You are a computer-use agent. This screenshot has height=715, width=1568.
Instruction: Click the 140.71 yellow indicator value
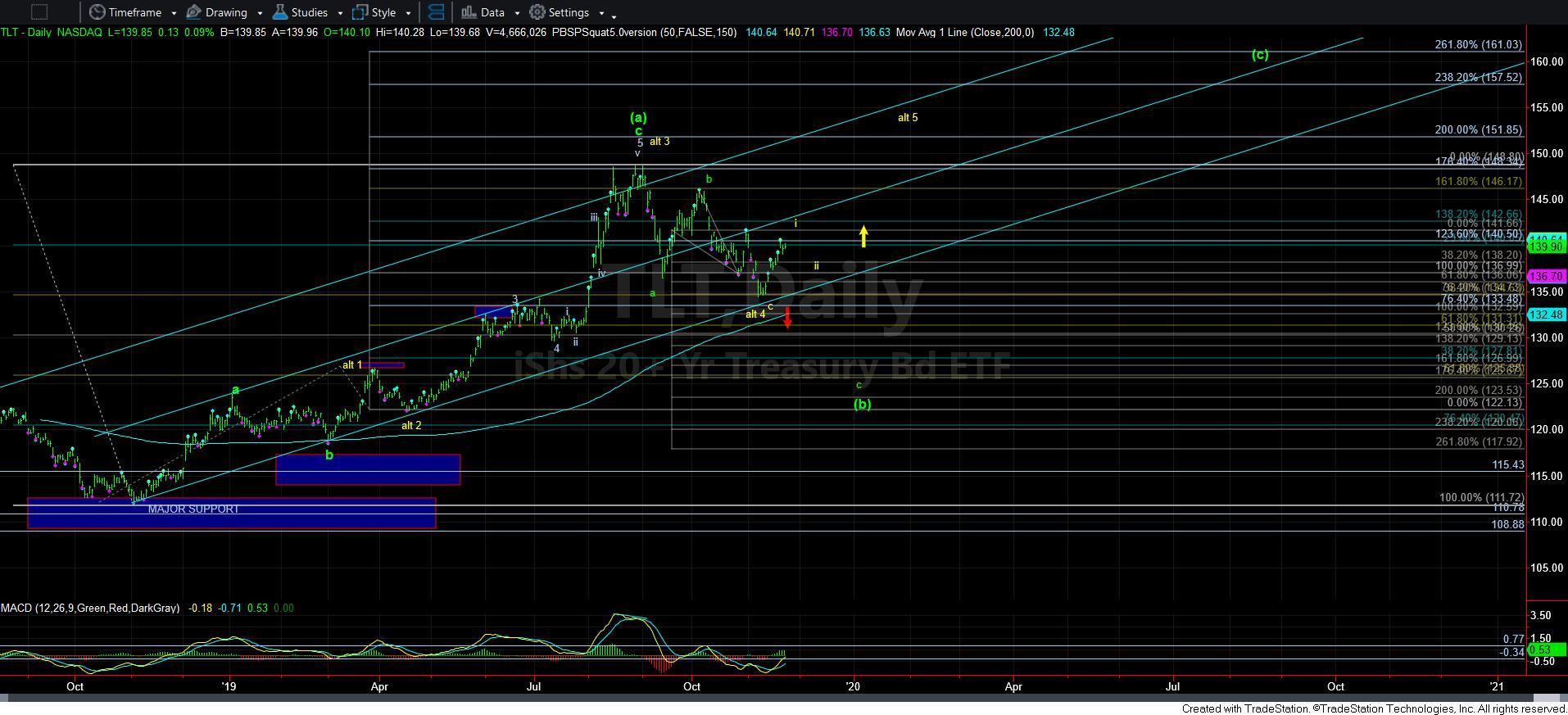click(799, 32)
